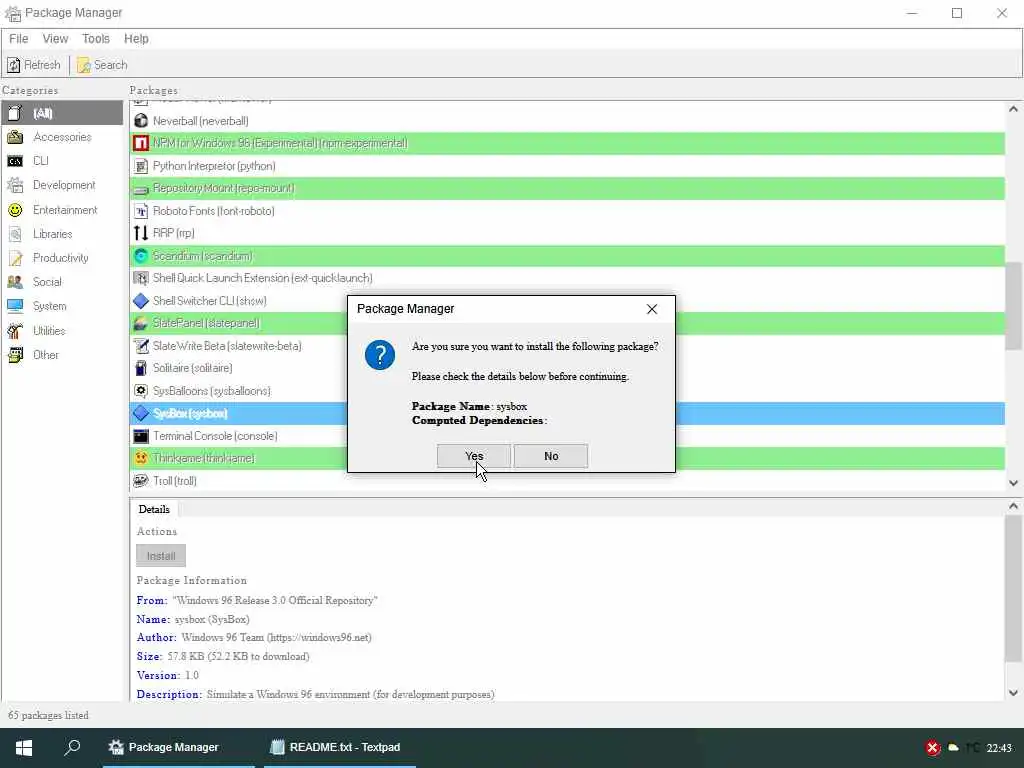Click the Install button in Actions

(161, 556)
